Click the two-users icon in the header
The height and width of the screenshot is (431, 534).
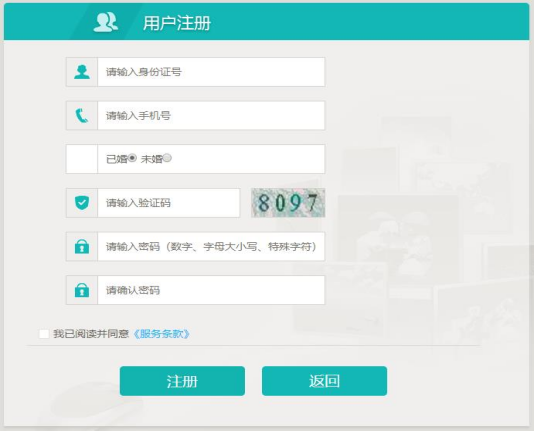point(106,22)
